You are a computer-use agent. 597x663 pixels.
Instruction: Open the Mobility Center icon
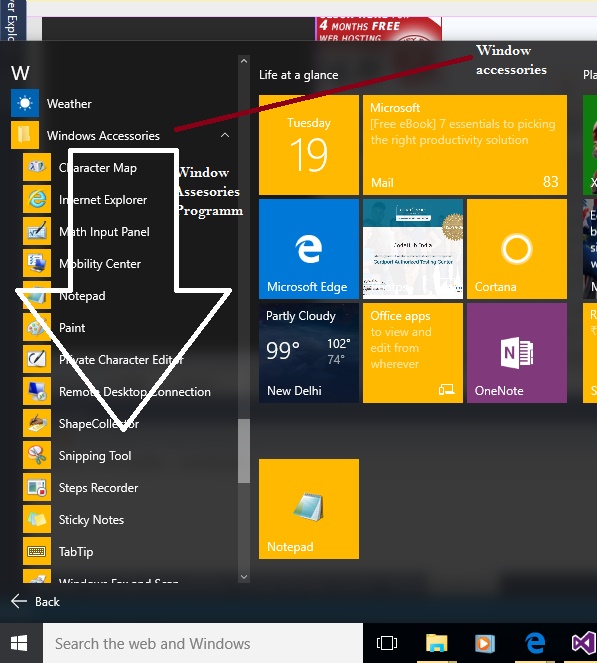point(37,263)
